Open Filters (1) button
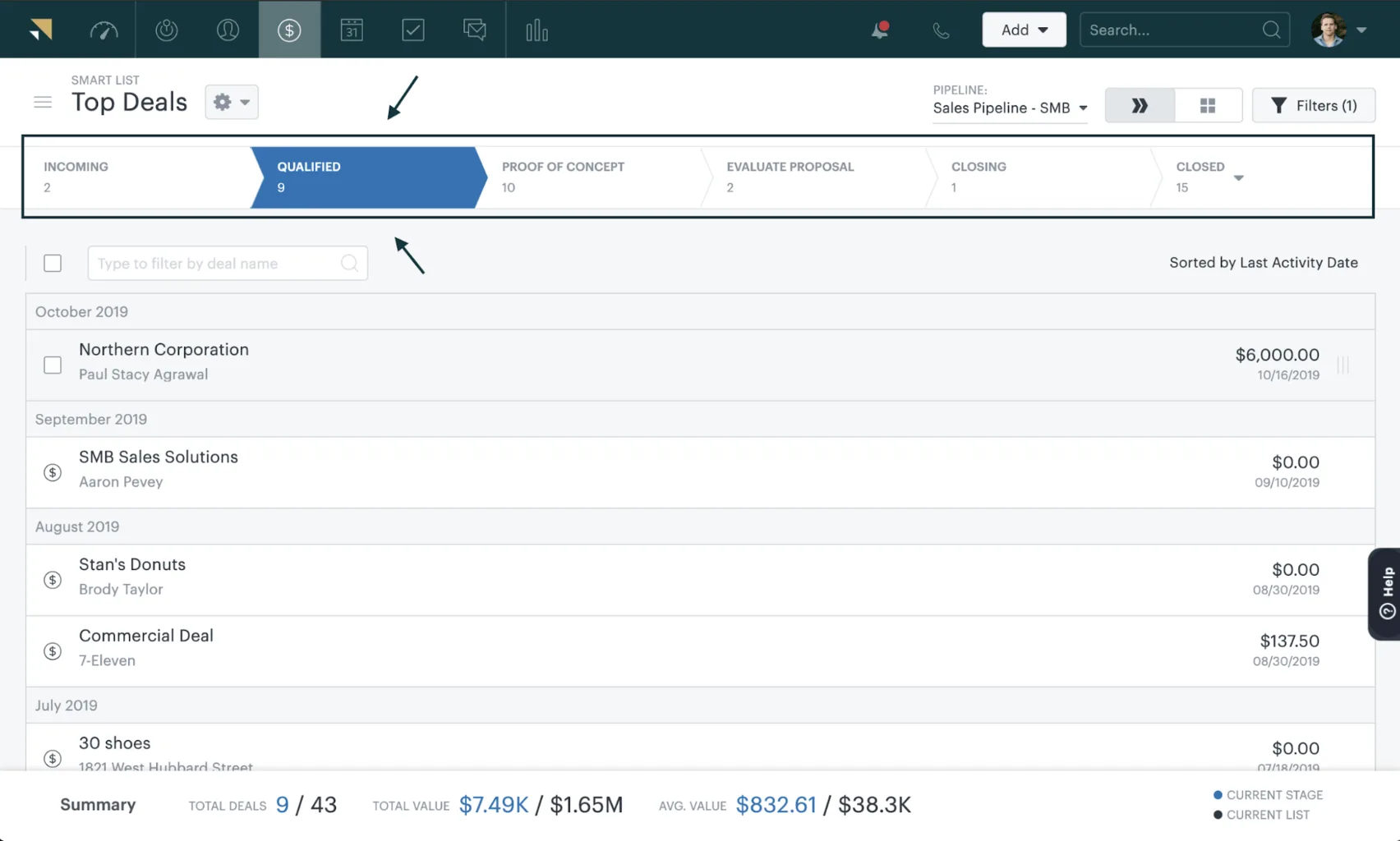 coord(1313,105)
